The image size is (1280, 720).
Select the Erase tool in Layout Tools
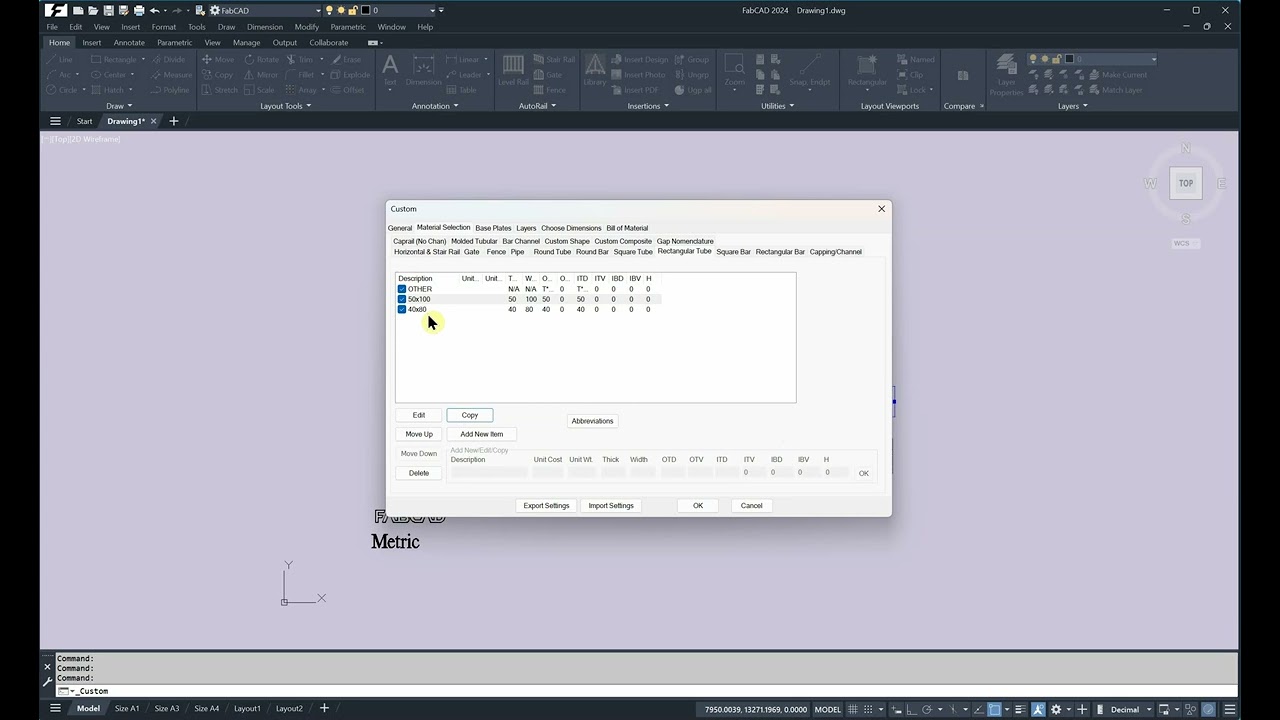[x=346, y=60]
